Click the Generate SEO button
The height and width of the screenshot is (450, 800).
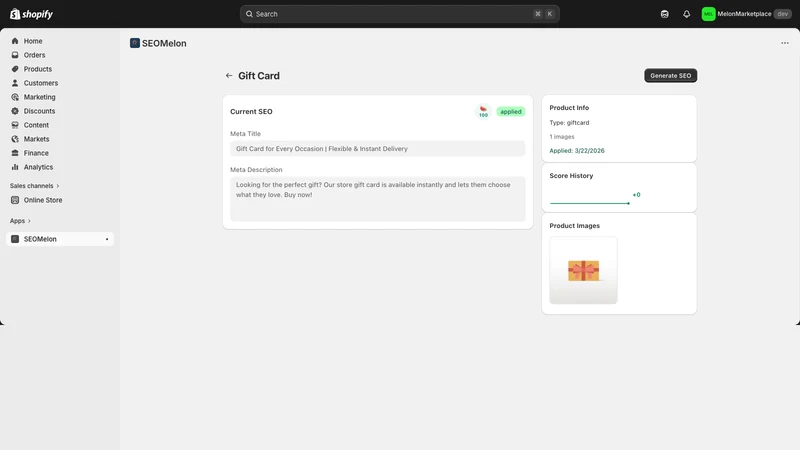pyautogui.click(x=670, y=76)
